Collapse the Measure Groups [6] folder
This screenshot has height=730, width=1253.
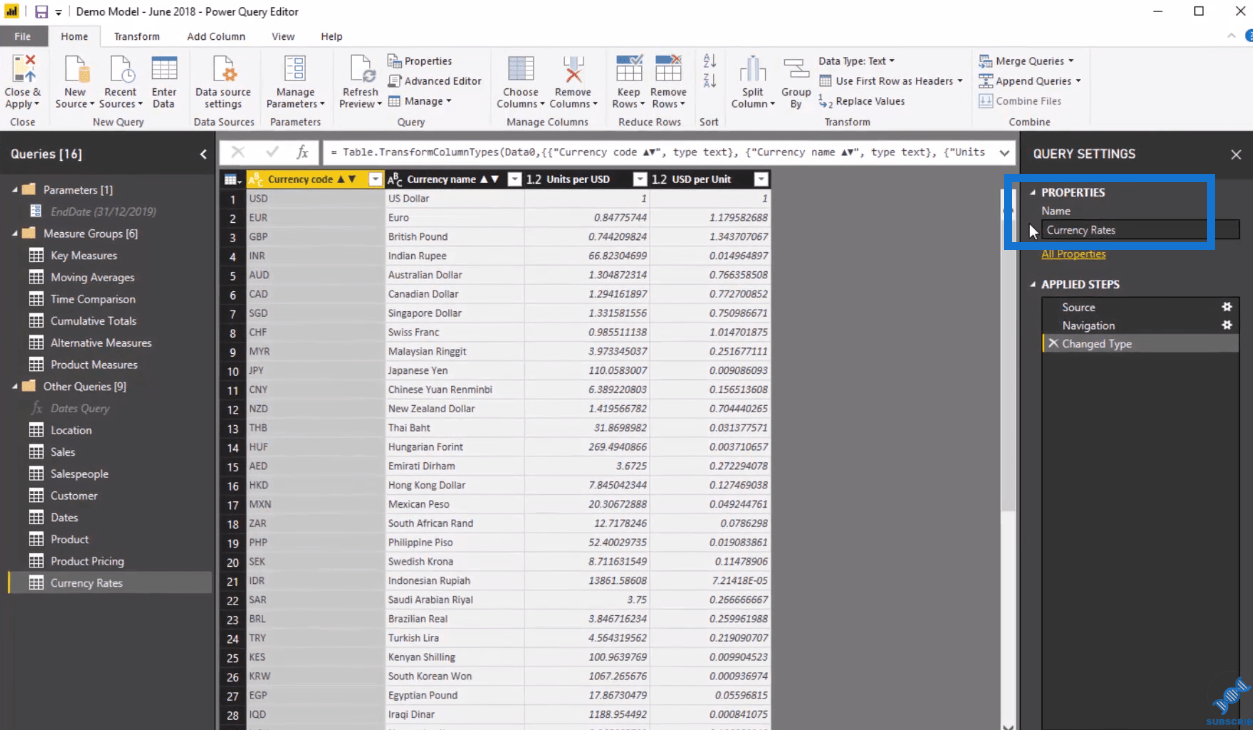(15, 234)
